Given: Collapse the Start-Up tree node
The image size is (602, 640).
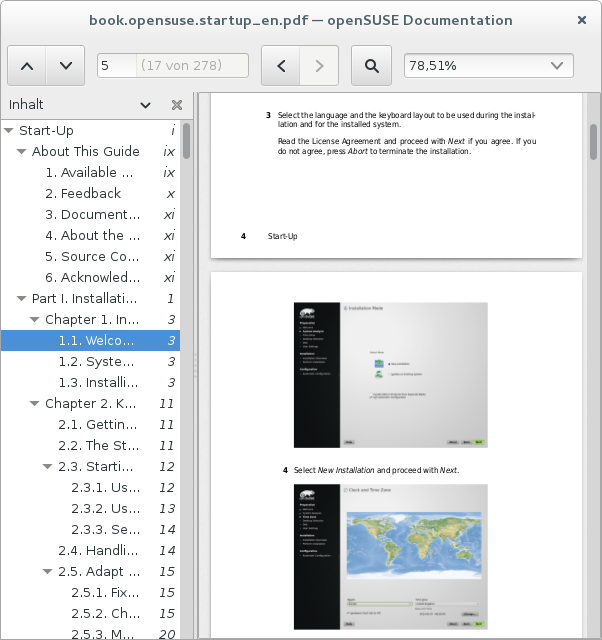Looking at the screenshot, I should click(x=9, y=131).
